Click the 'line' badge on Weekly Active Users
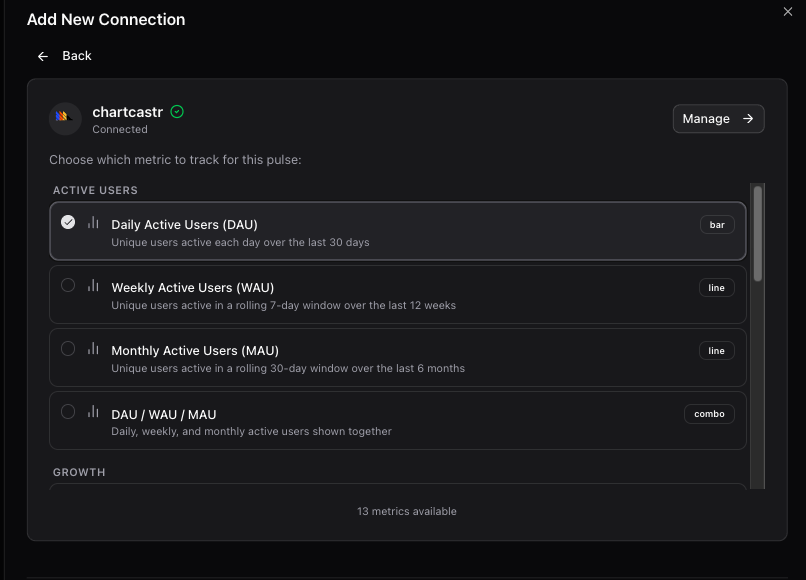The width and height of the screenshot is (806, 580). pyautogui.click(x=716, y=287)
